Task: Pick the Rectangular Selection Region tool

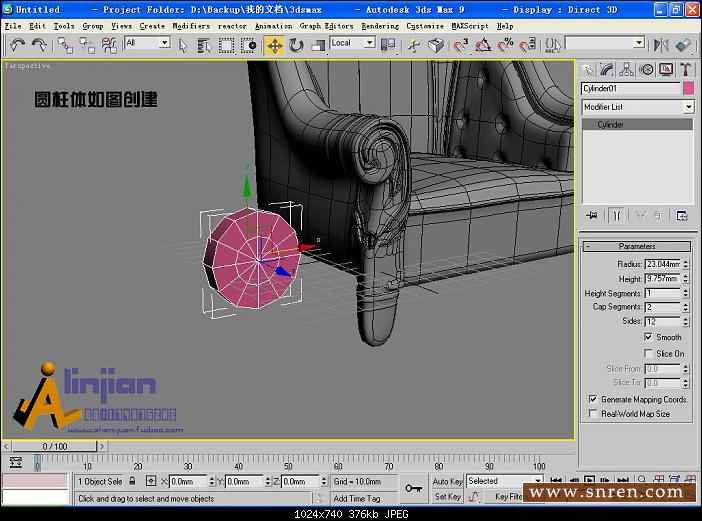Action: (226, 45)
